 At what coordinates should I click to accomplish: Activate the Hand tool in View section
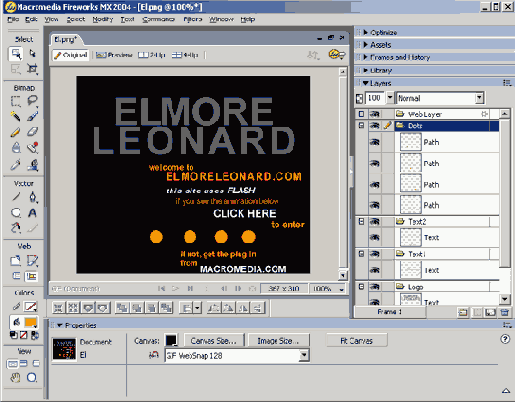point(15,378)
